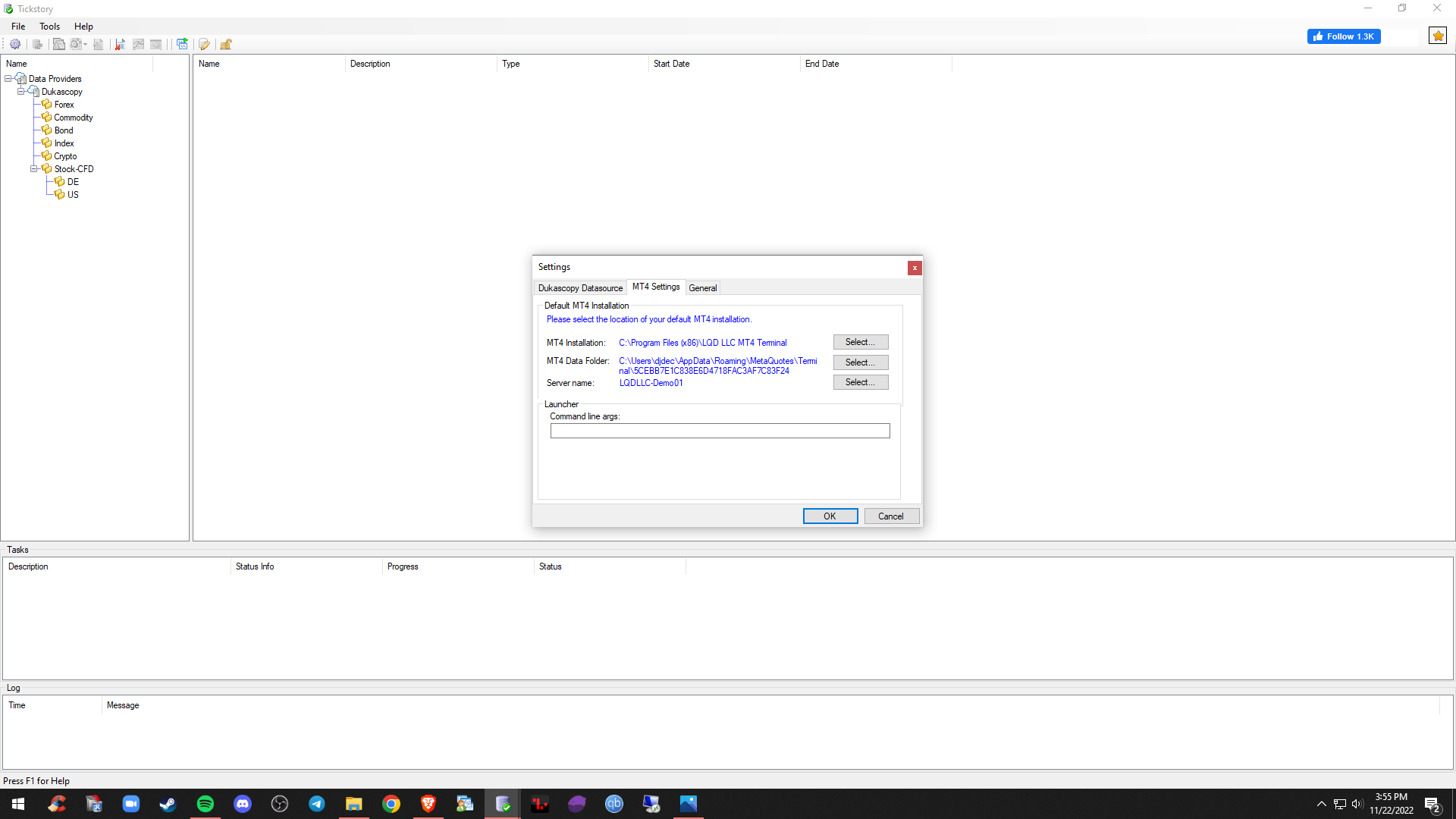
Task: Click the Start Date column header
Action: click(x=724, y=64)
